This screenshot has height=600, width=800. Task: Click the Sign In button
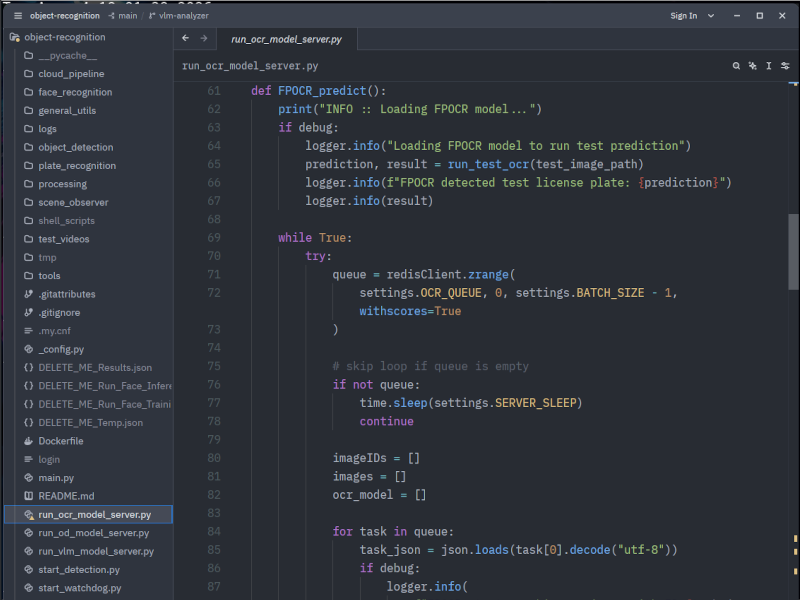tap(684, 16)
